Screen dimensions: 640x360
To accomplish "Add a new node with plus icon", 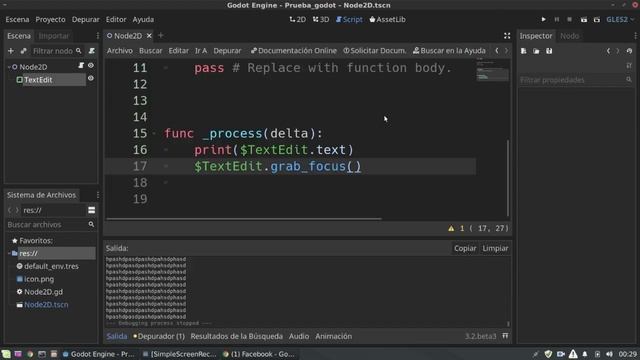I will [x=11, y=51].
